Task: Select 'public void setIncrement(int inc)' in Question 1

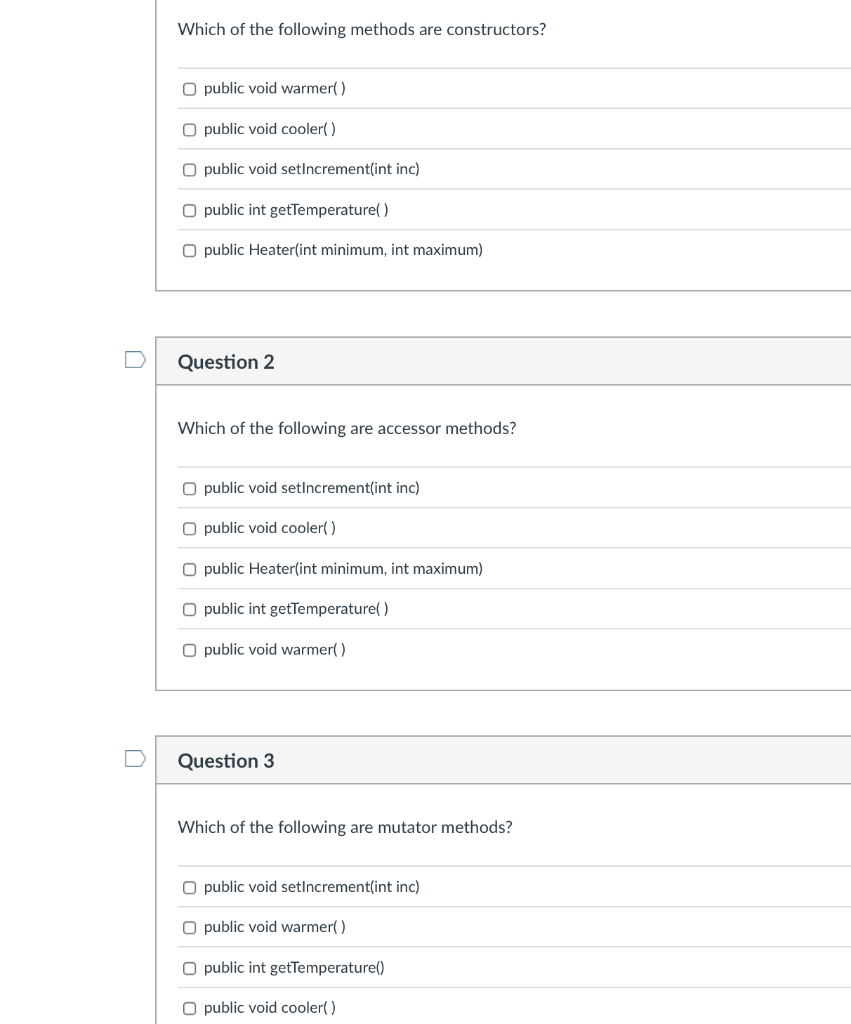Action: pos(189,169)
